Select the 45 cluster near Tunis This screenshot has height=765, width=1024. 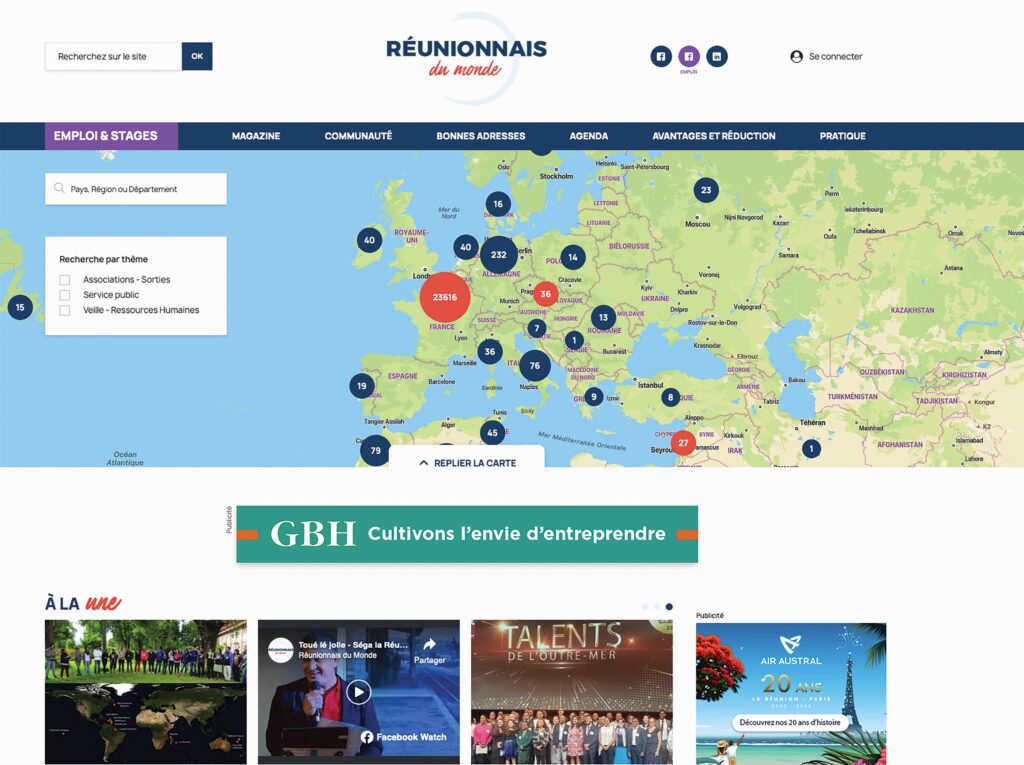click(x=492, y=432)
